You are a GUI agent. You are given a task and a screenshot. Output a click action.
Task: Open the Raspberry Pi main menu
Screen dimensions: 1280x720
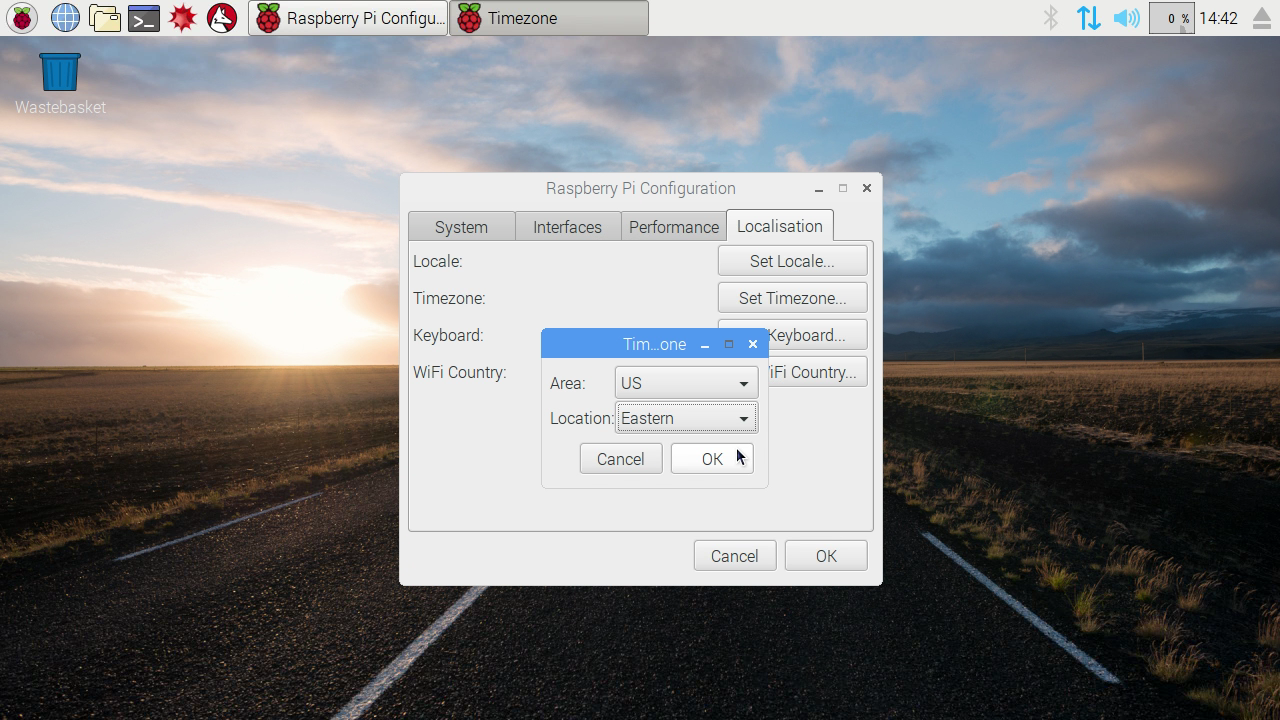coord(22,18)
